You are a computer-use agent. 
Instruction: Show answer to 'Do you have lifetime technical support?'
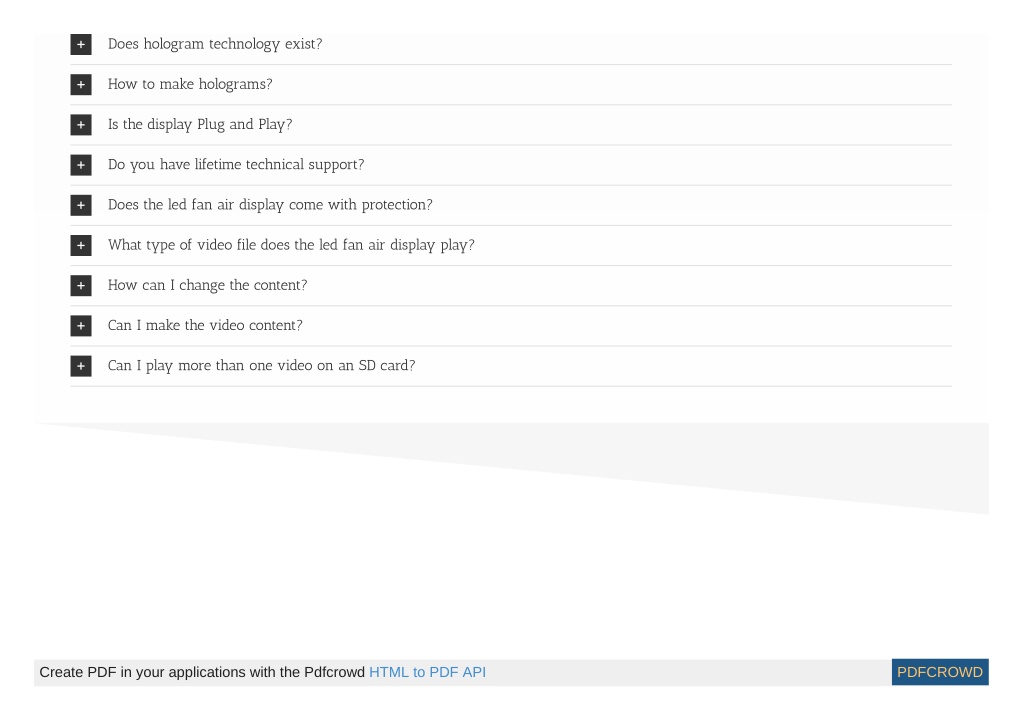(236, 165)
